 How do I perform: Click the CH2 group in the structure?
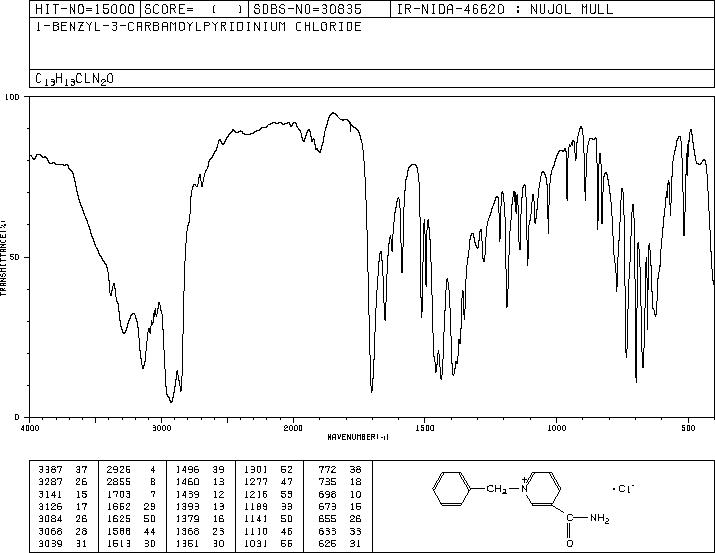pyautogui.click(x=497, y=490)
